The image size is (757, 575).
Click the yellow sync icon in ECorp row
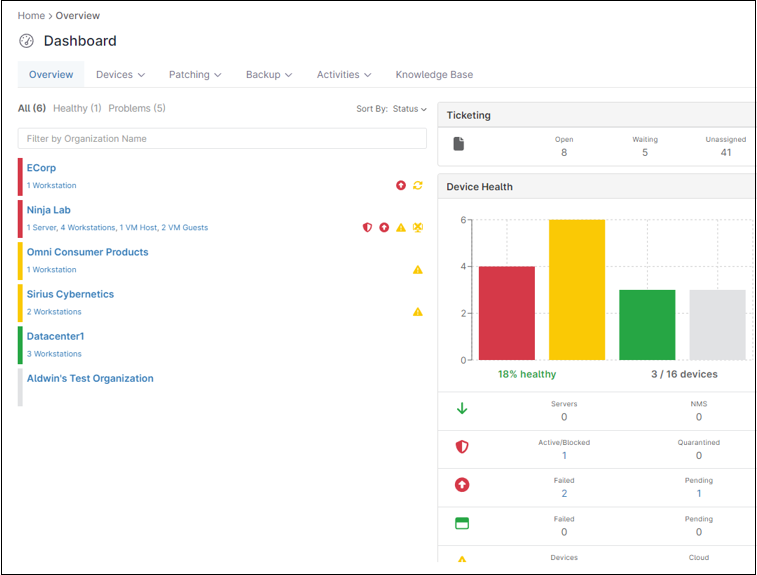click(418, 186)
